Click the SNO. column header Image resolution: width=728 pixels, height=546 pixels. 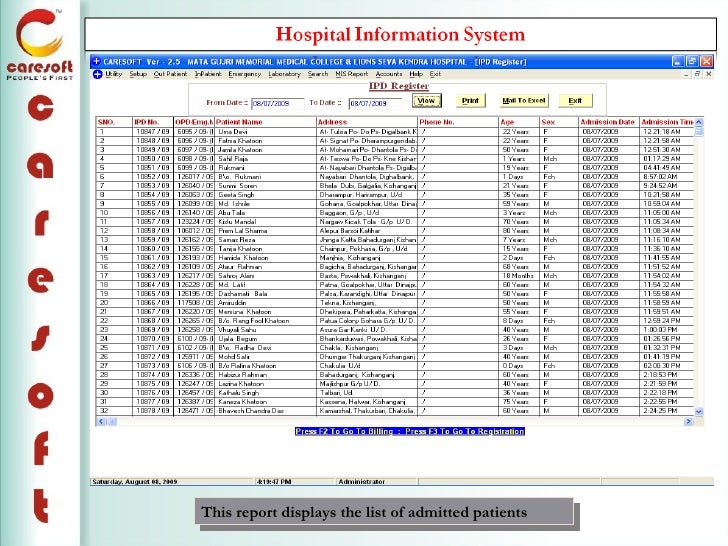[x=114, y=122]
